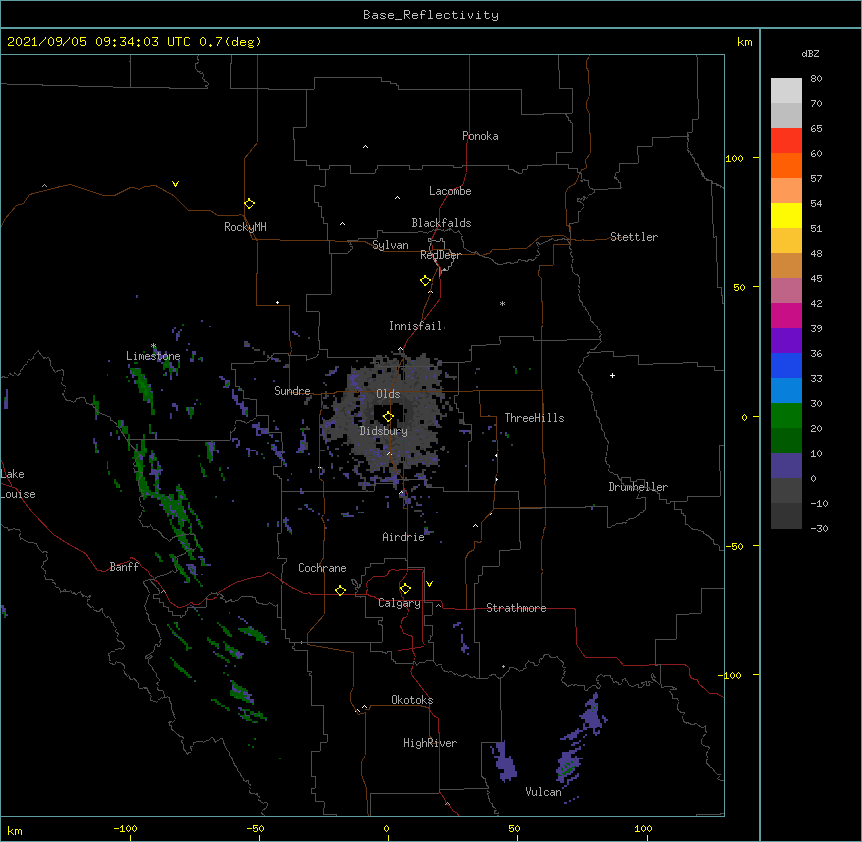Click the Banff label

click(124, 567)
